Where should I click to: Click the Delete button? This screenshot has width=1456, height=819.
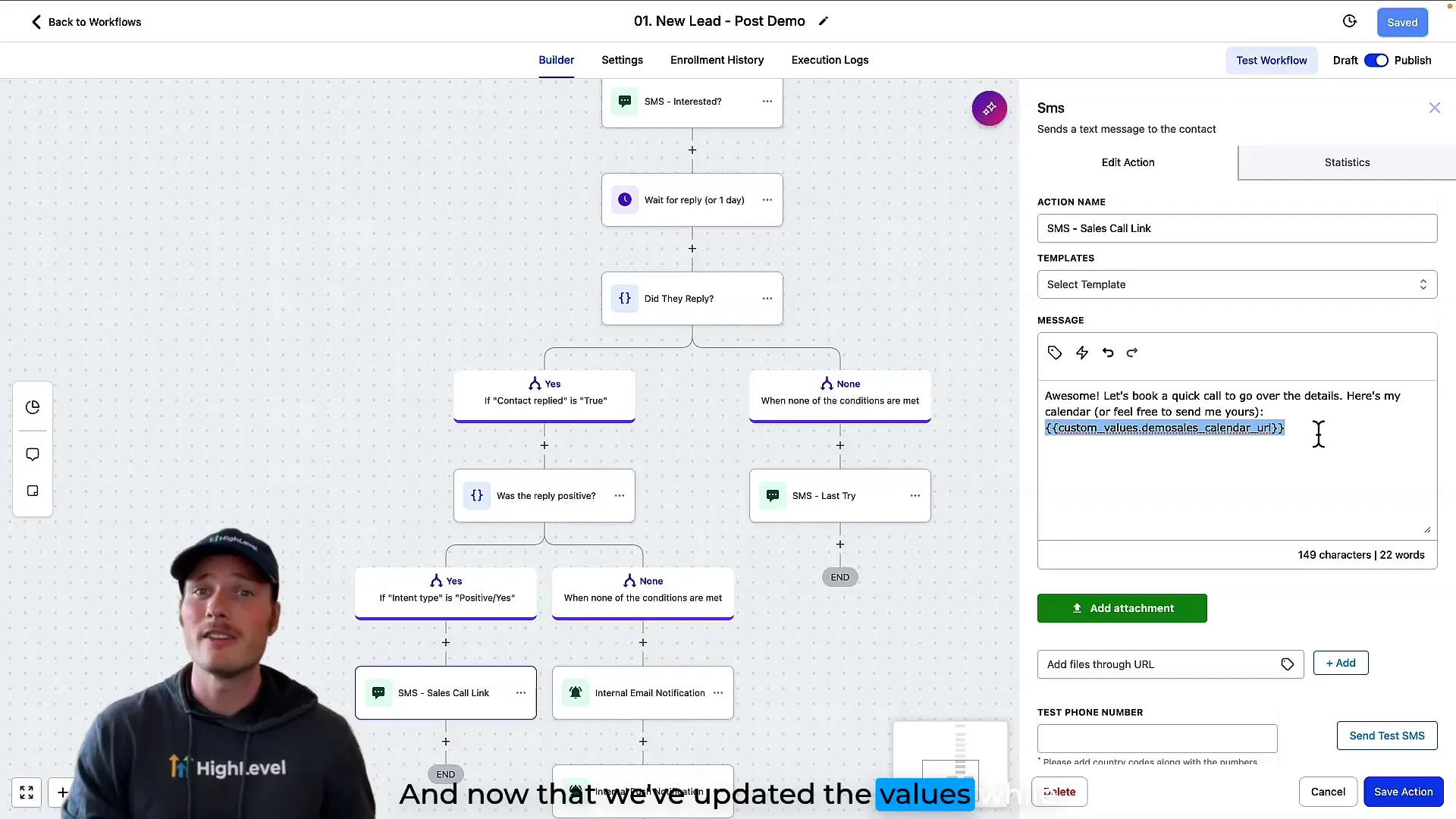(x=1059, y=792)
